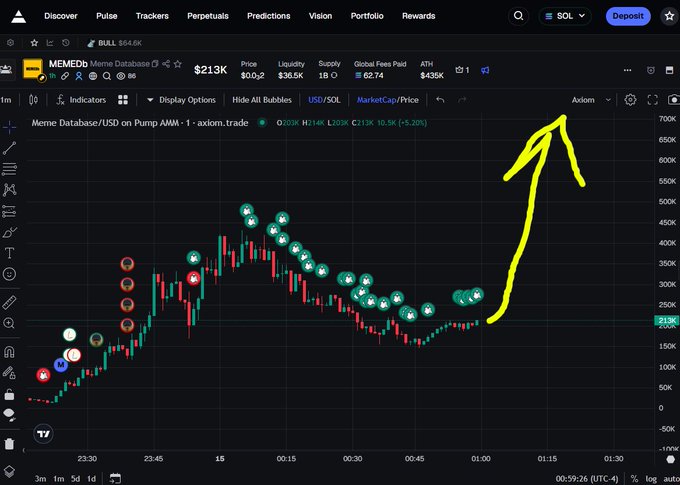Screen dimensions: 680x485
Task: Favorite MEMEDb with the star icon
Action: pyautogui.click(x=177, y=64)
